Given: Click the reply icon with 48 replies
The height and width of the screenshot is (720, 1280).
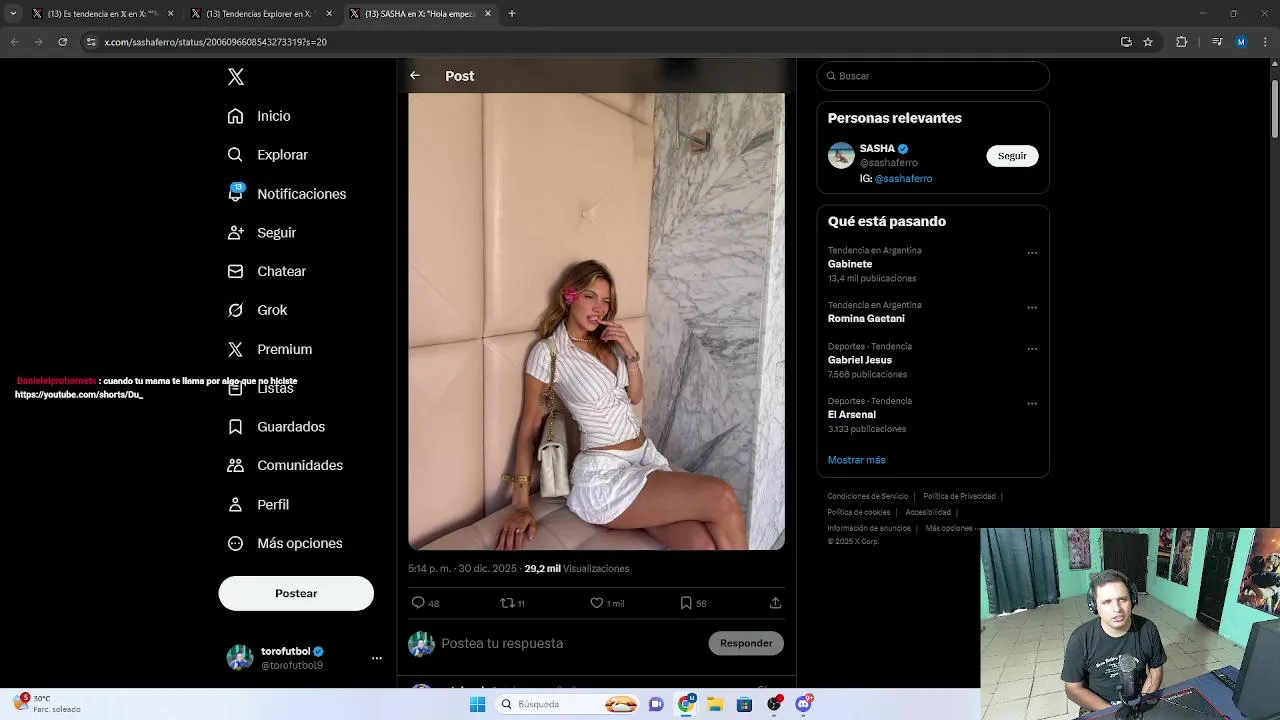Looking at the screenshot, I should point(425,603).
